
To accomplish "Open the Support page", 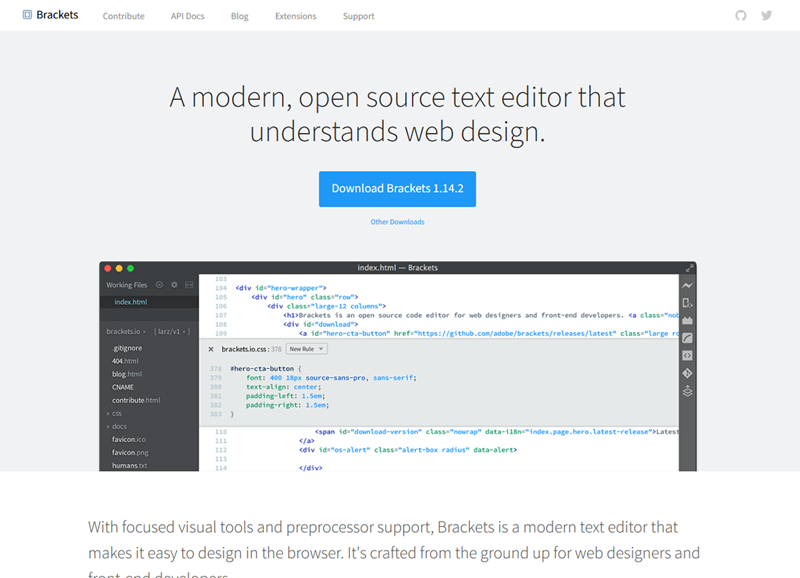I will click(358, 16).
